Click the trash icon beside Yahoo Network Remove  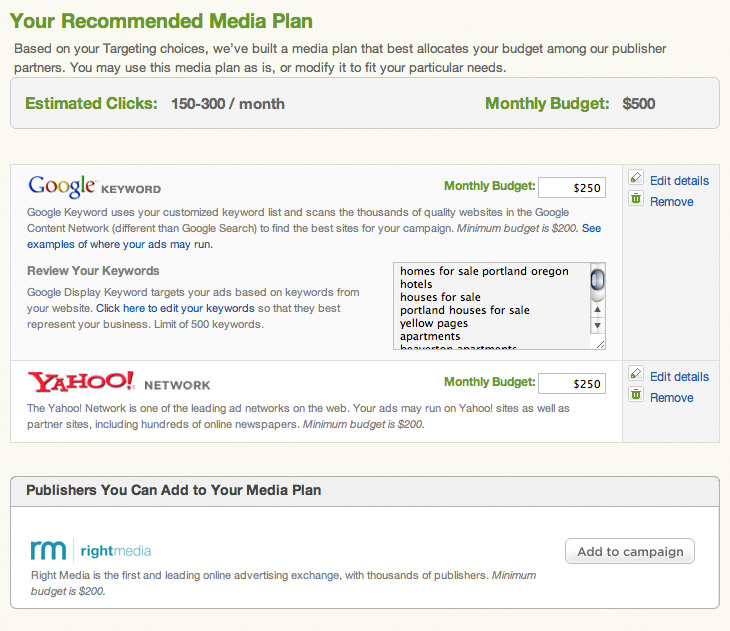(x=636, y=394)
